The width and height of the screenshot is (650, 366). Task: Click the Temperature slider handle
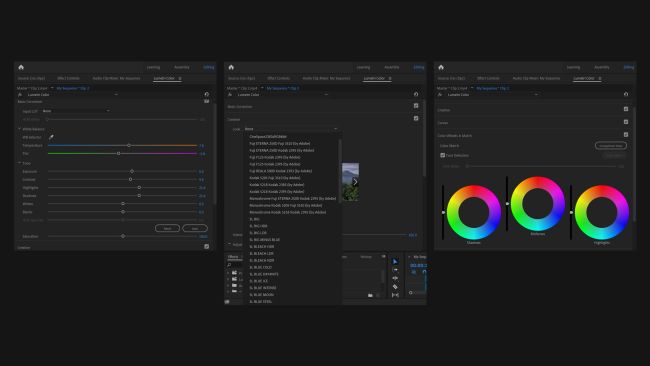(x=129, y=145)
